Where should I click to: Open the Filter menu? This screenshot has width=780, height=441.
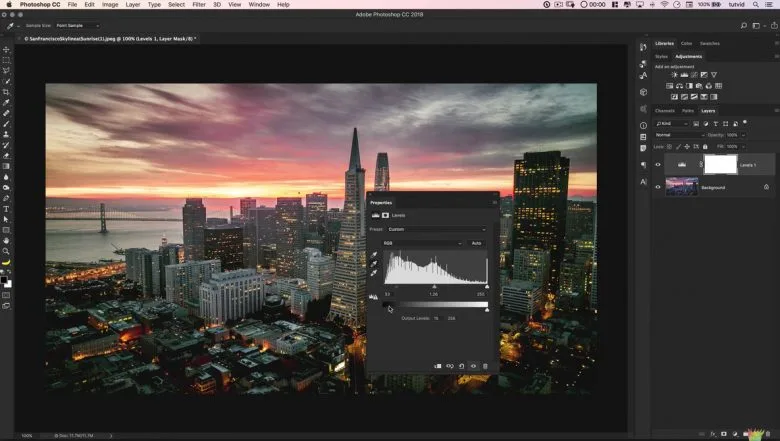(x=199, y=4)
